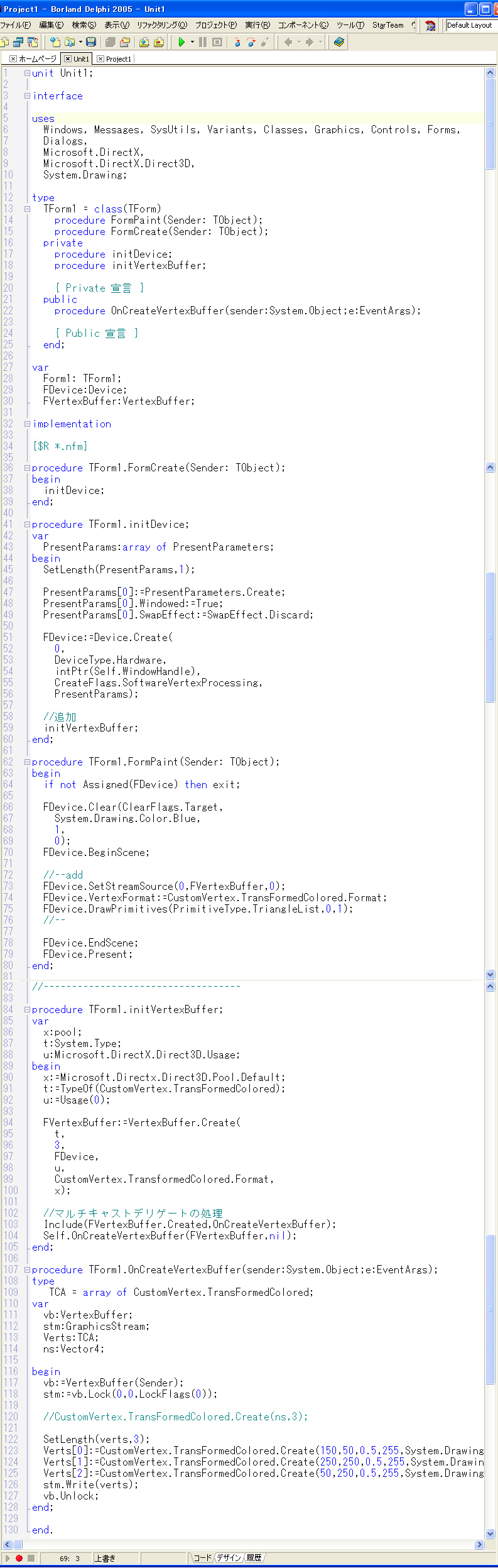Collapse the 'interface' section fold
This screenshot has height=1568, width=498.
tap(27, 96)
